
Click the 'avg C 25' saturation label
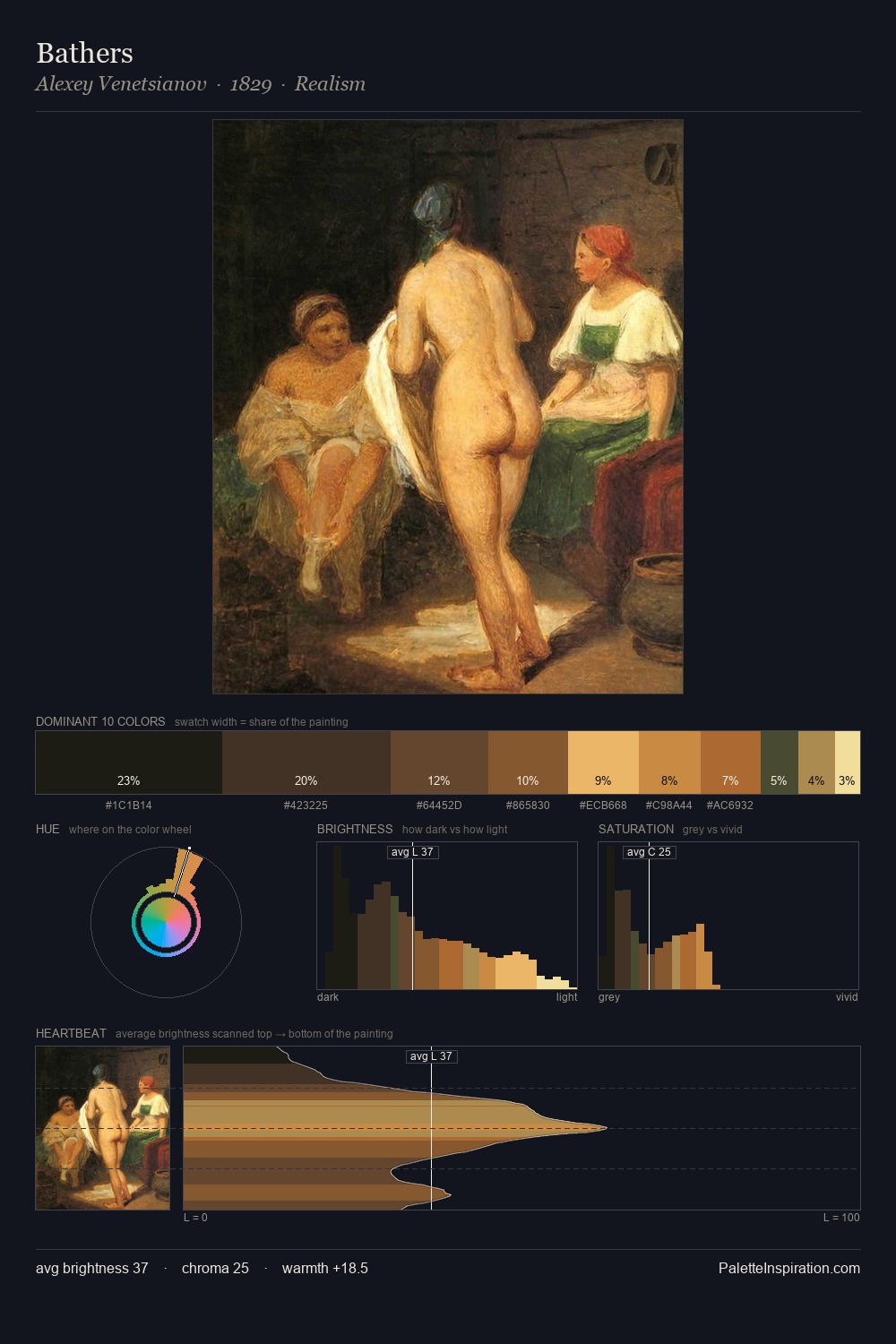tap(649, 852)
